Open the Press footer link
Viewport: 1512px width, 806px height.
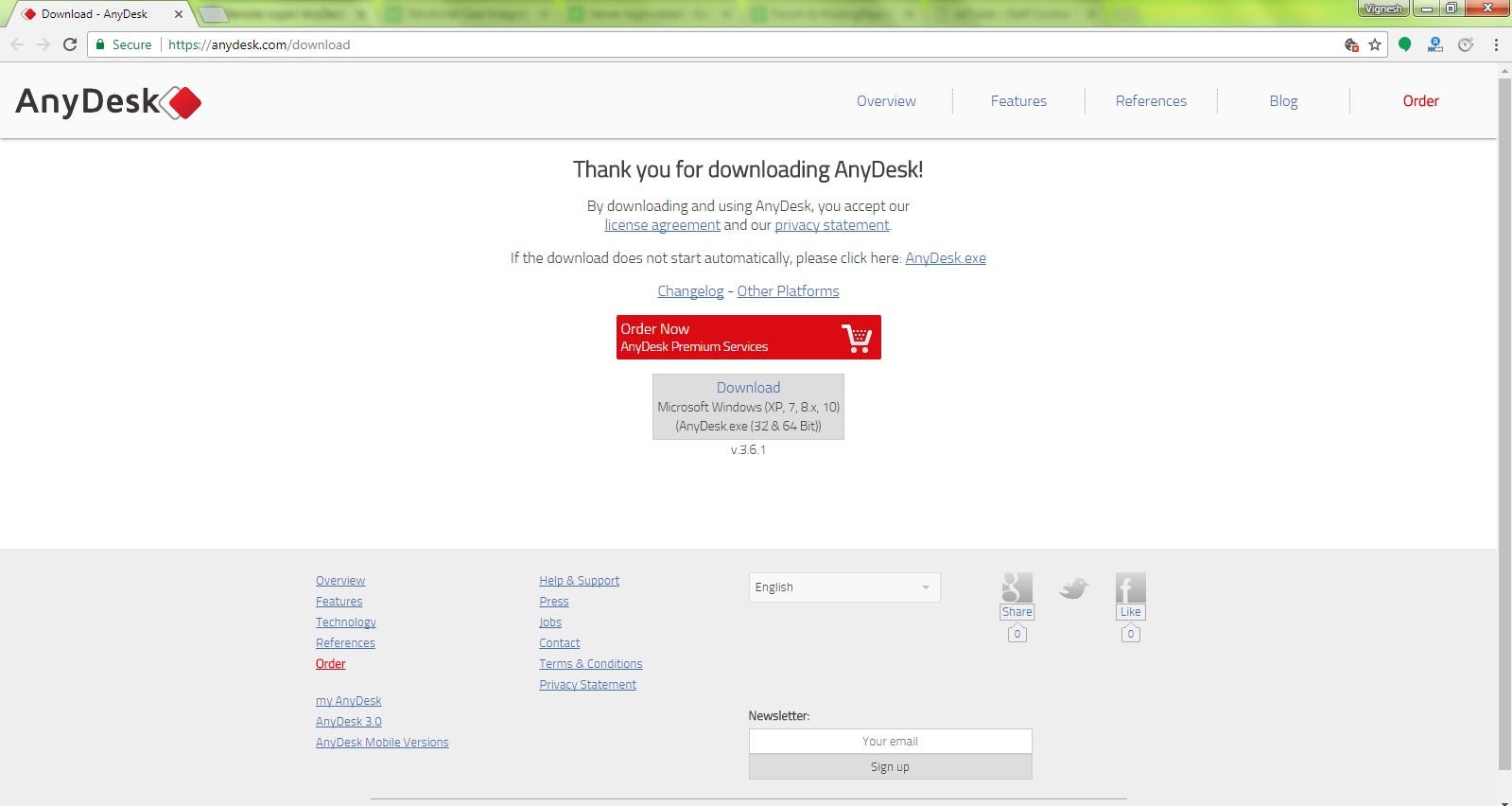click(554, 602)
